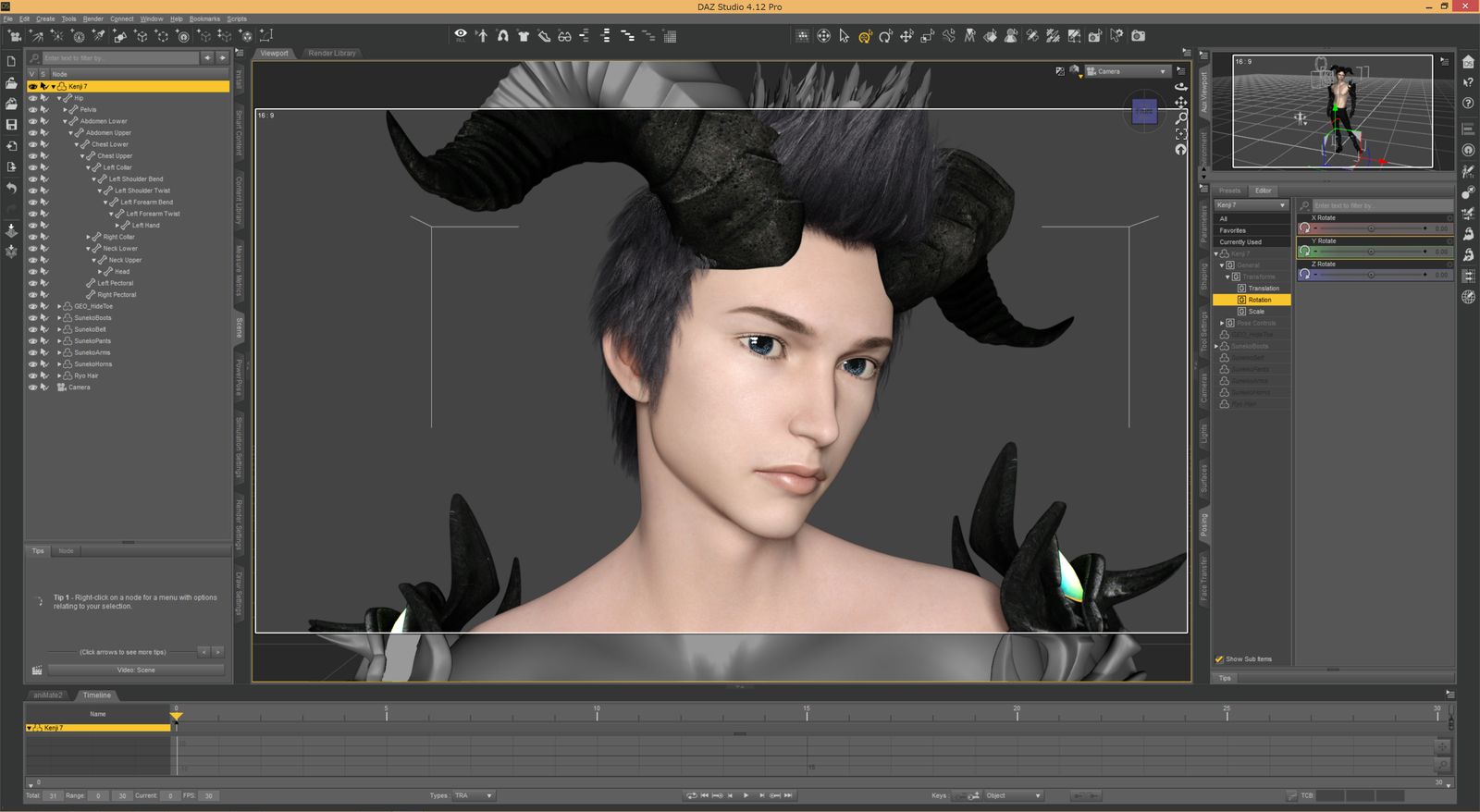Click the shoe icon in toolbar
Image resolution: width=1480 pixels, height=812 pixels.
[x=544, y=36]
